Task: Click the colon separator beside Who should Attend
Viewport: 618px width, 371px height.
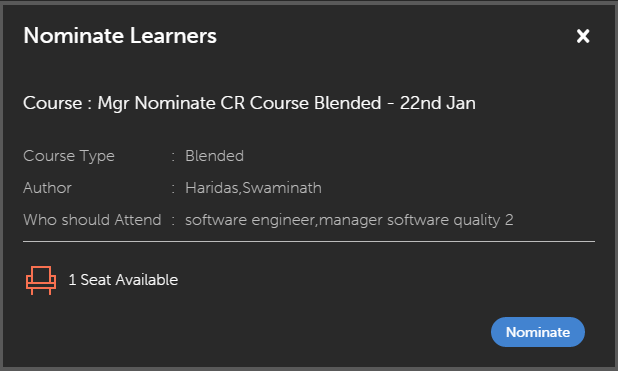Action: click(173, 220)
